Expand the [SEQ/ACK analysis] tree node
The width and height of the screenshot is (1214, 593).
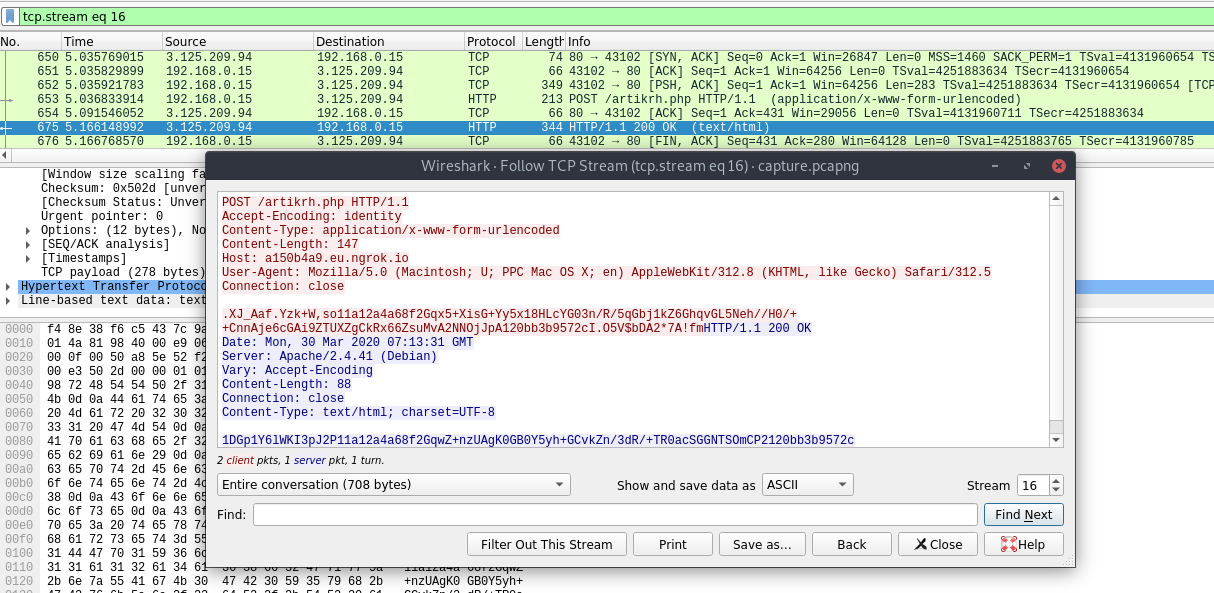pyautogui.click(x=28, y=244)
